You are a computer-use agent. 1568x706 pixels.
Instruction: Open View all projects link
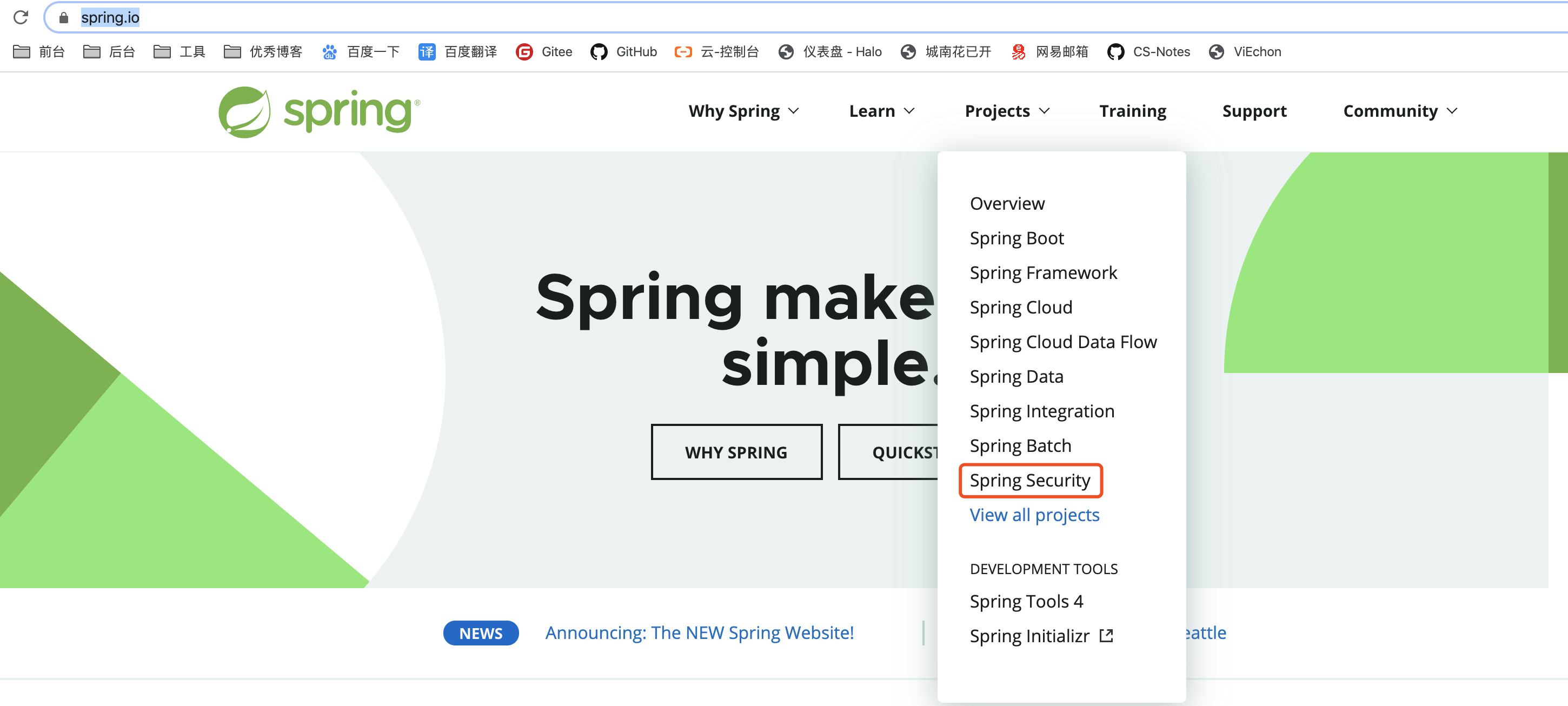point(1035,516)
